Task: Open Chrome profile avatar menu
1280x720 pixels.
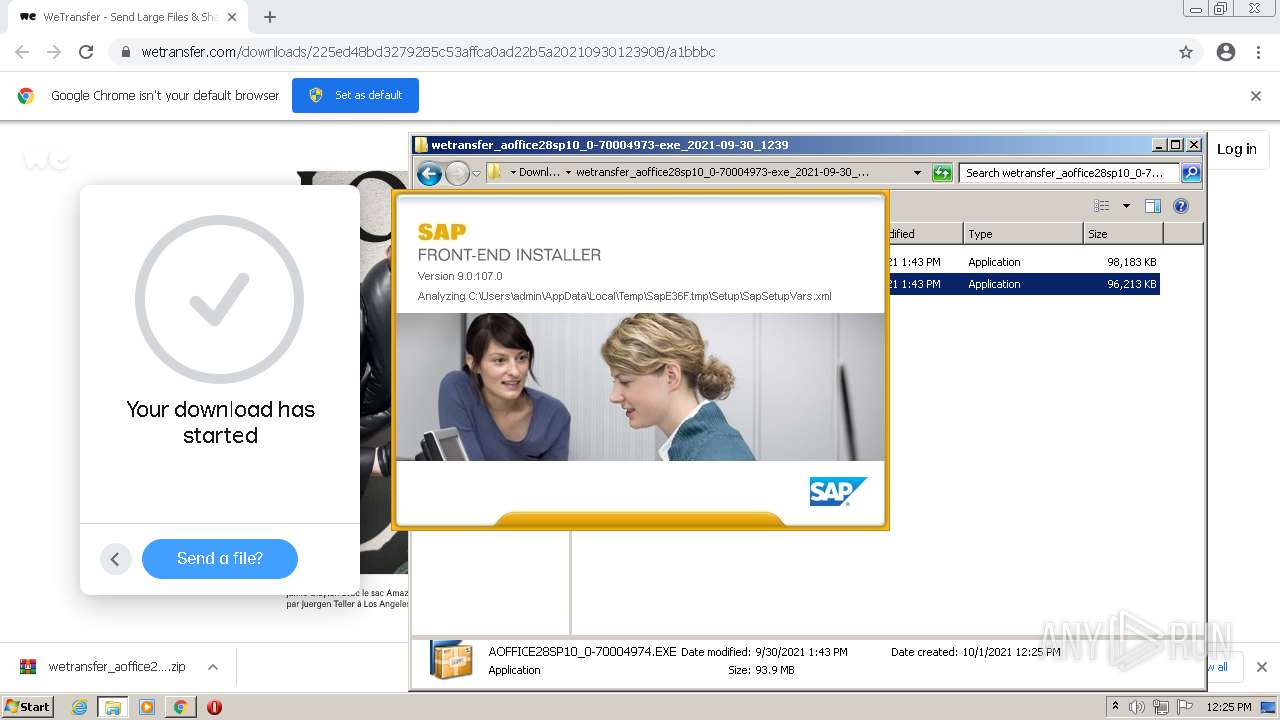Action: 1226,52
